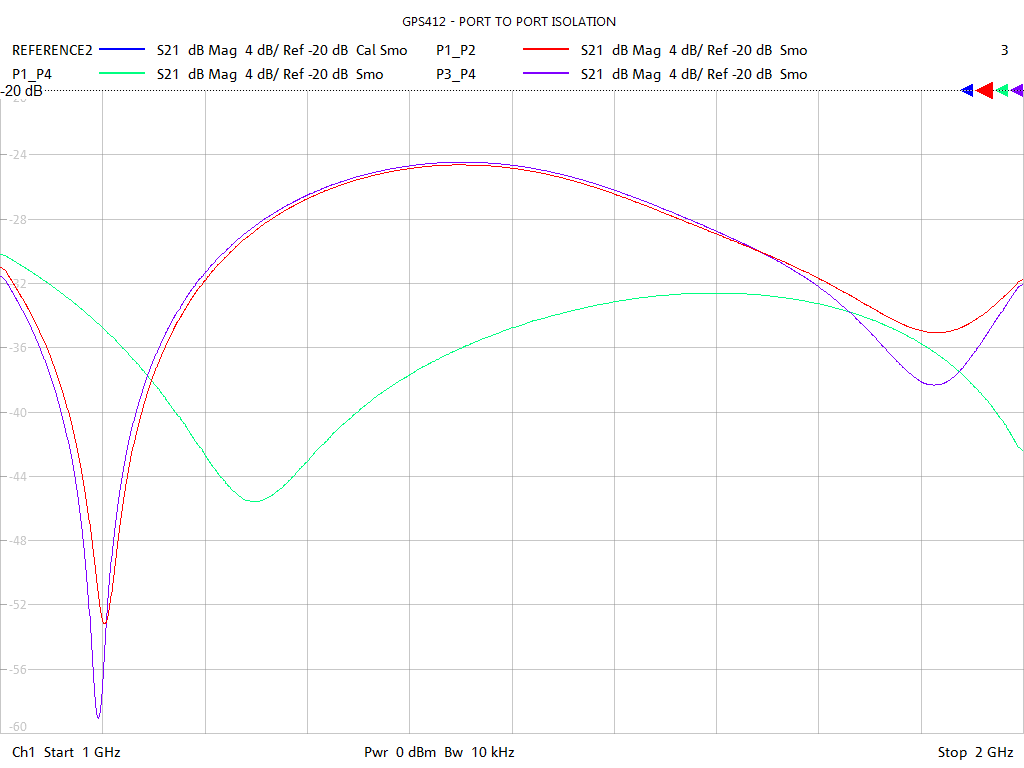This screenshot has width=1024, height=768.
Task: Click the green P1_P4 legend line
Action: [x=122, y=74]
